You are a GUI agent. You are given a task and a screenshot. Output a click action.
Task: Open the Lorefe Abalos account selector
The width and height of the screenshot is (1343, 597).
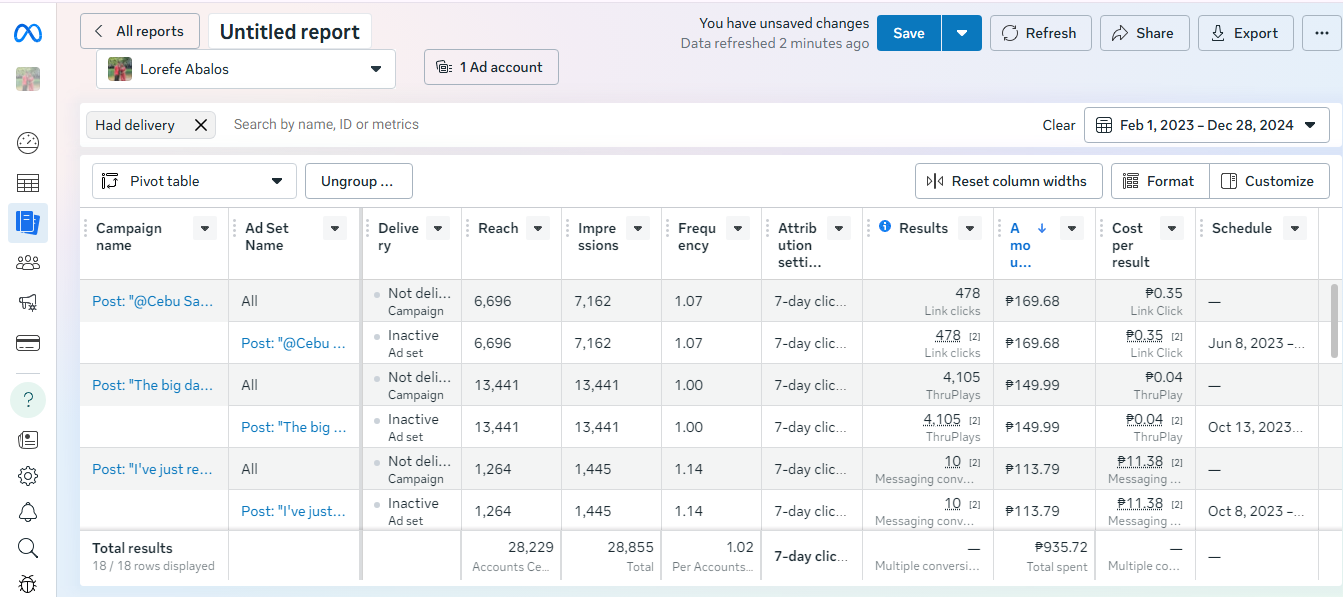click(246, 69)
